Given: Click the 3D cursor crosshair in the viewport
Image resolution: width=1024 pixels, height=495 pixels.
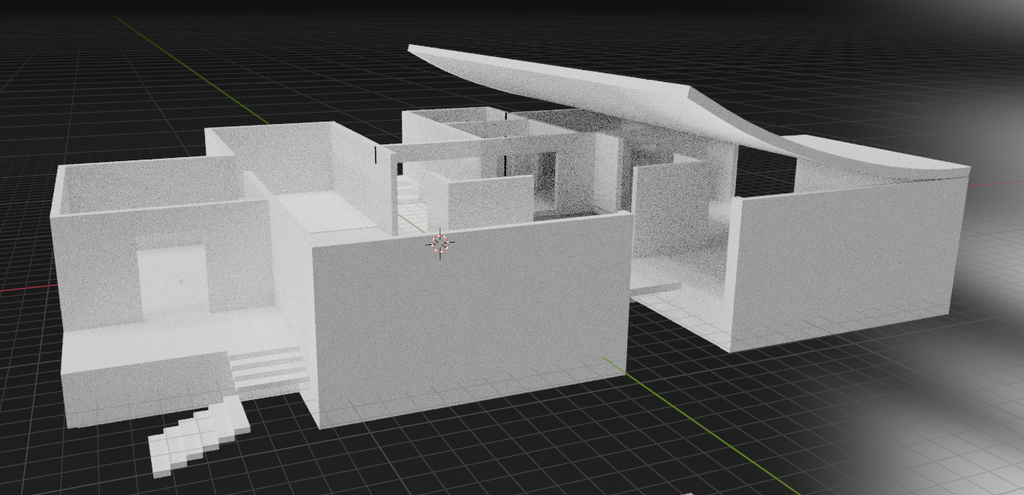Looking at the screenshot, I should coord(439,243).
